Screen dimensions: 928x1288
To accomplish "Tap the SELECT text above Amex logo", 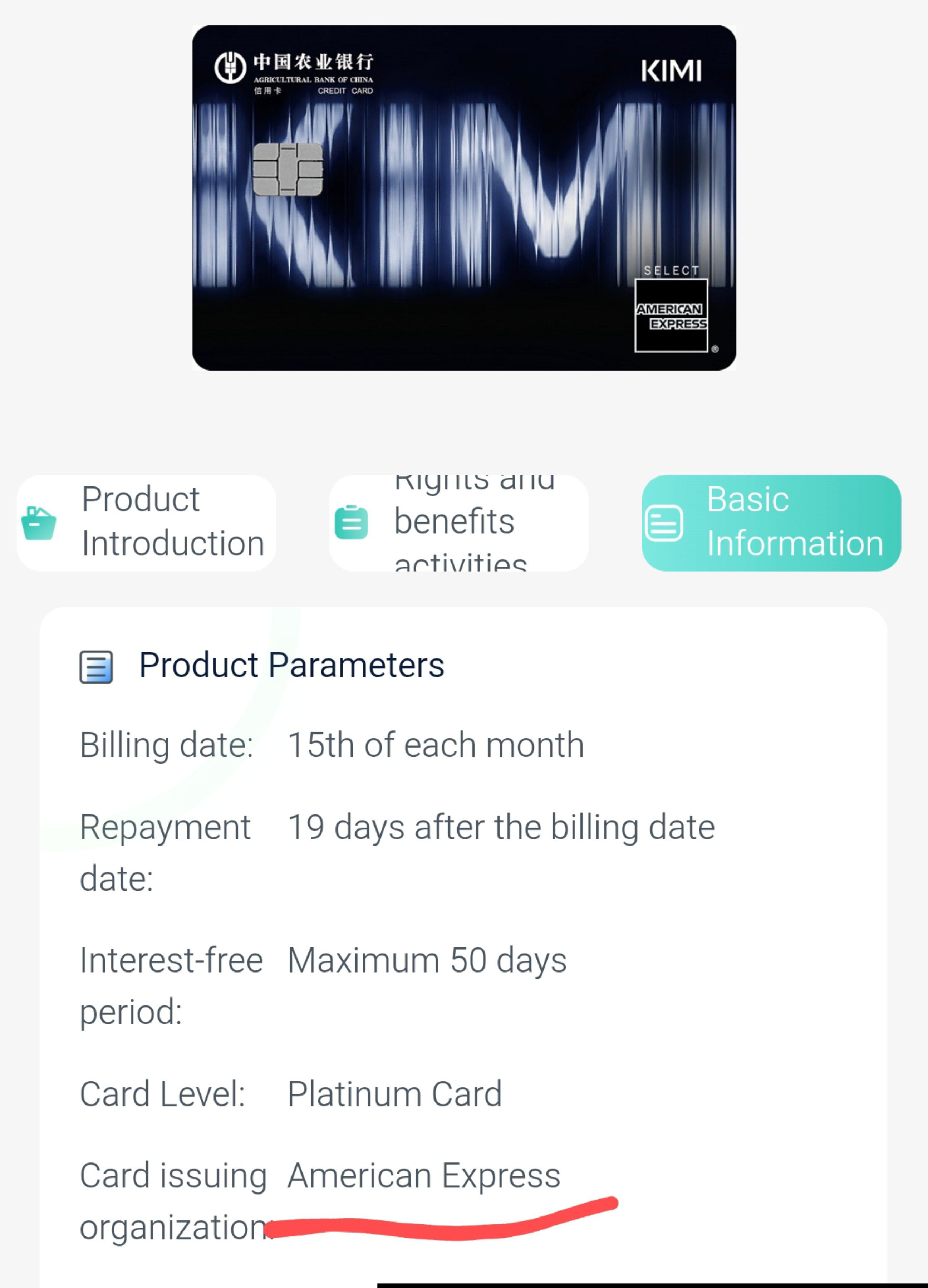I will point(671,271).
